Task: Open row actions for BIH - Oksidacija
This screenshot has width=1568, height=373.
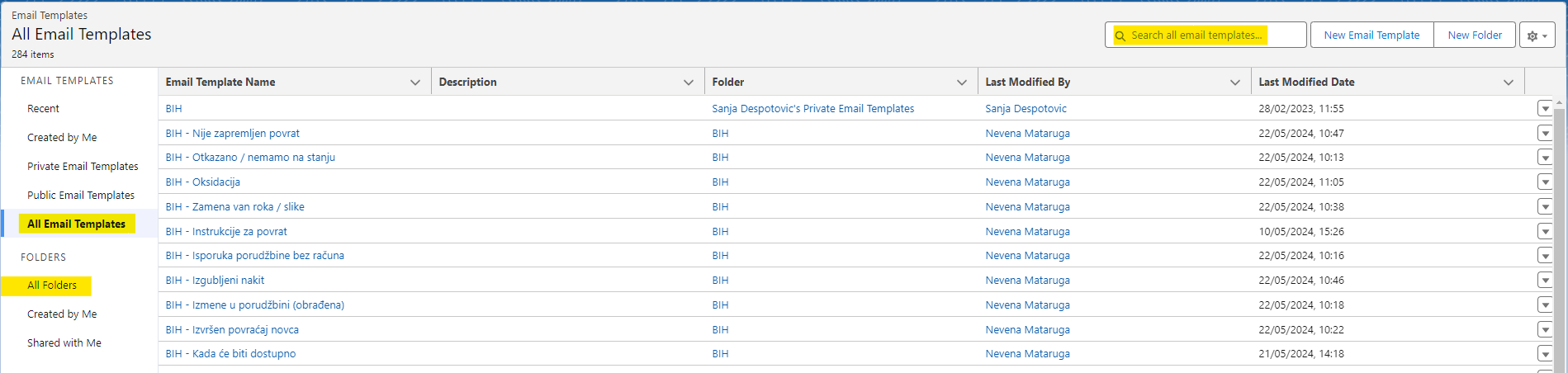Action: [1545, 182]
